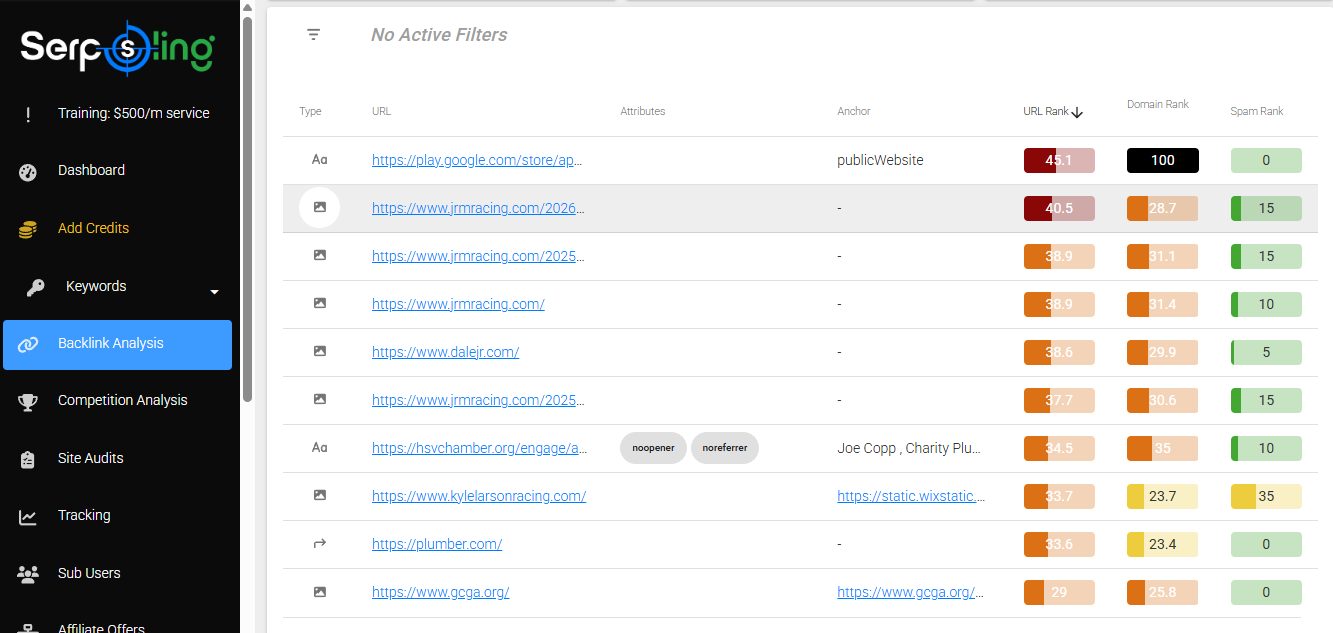Click the Anchor column header

point(854,112)
